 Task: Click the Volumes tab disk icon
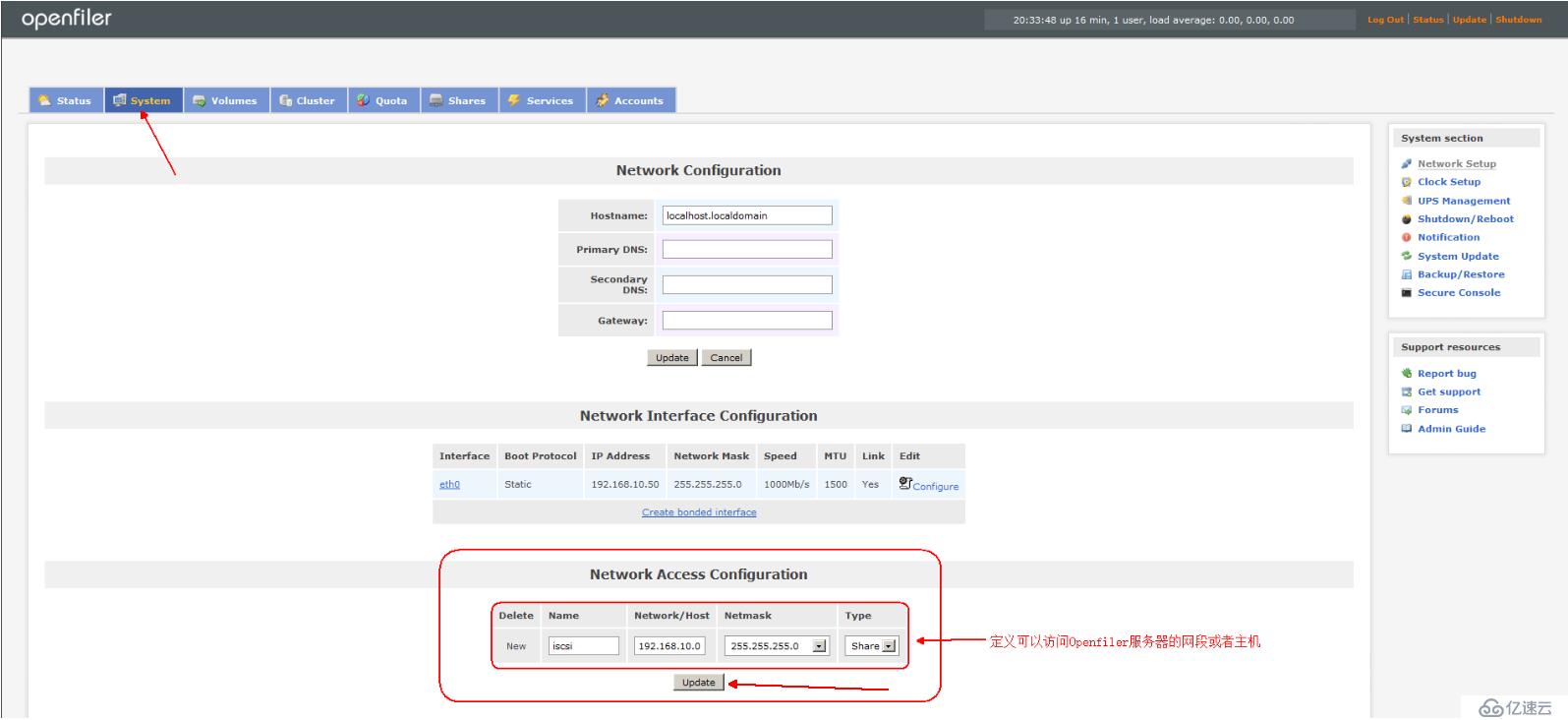199,100
